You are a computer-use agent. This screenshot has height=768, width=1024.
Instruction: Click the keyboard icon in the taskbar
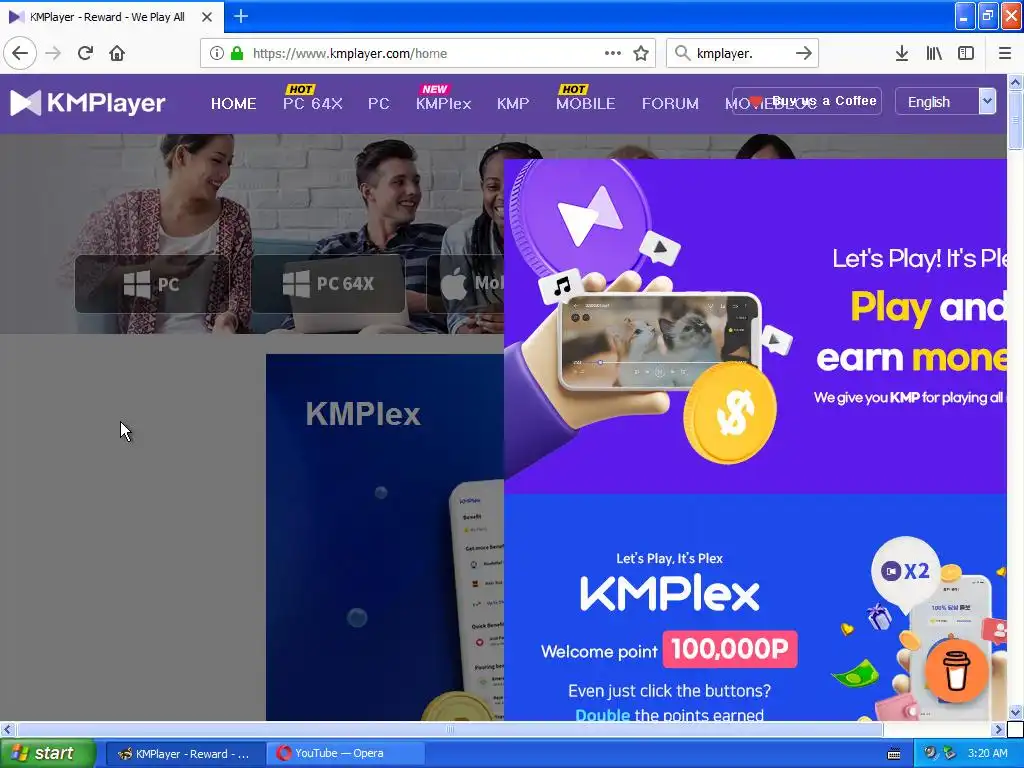point(894,754)
